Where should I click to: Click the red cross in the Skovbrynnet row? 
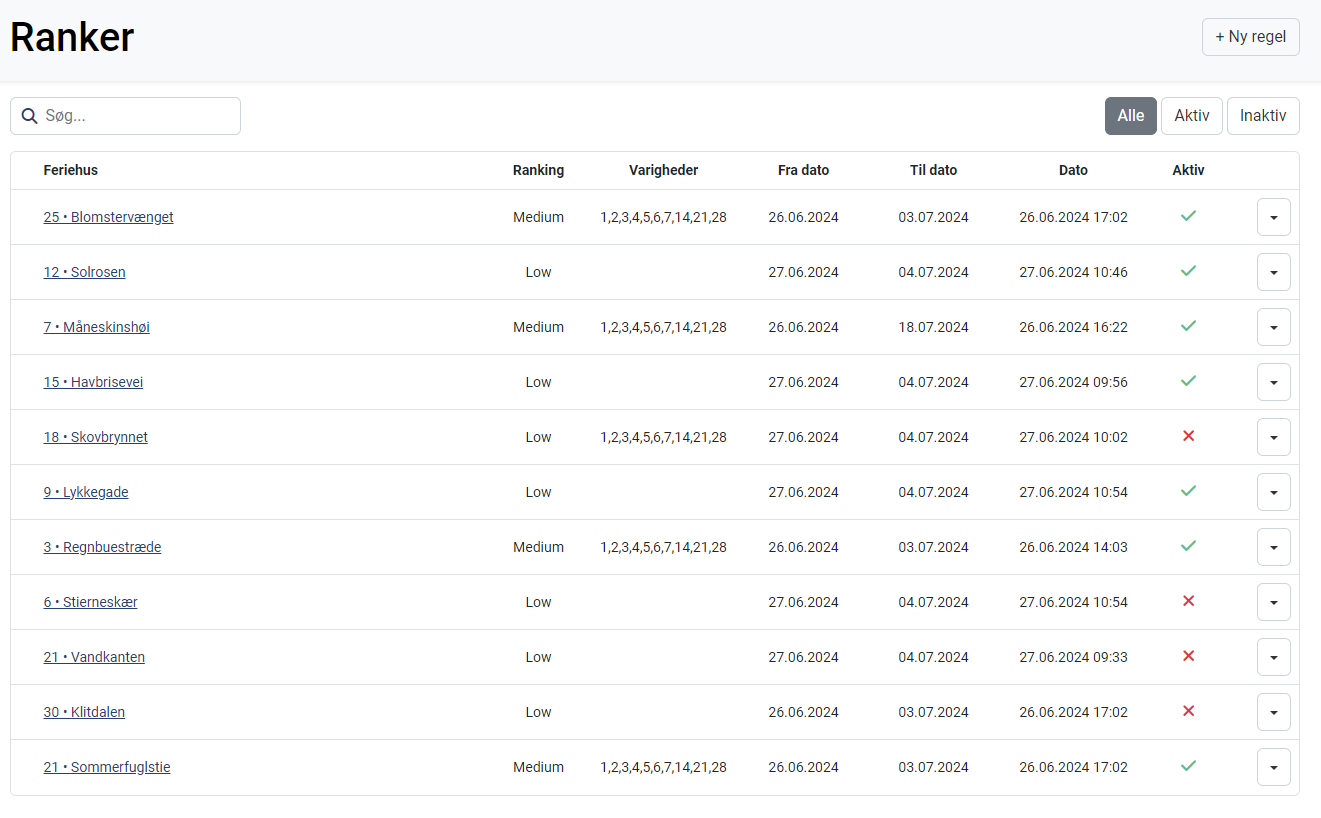pyautogui.click(x=1188, y=436)
